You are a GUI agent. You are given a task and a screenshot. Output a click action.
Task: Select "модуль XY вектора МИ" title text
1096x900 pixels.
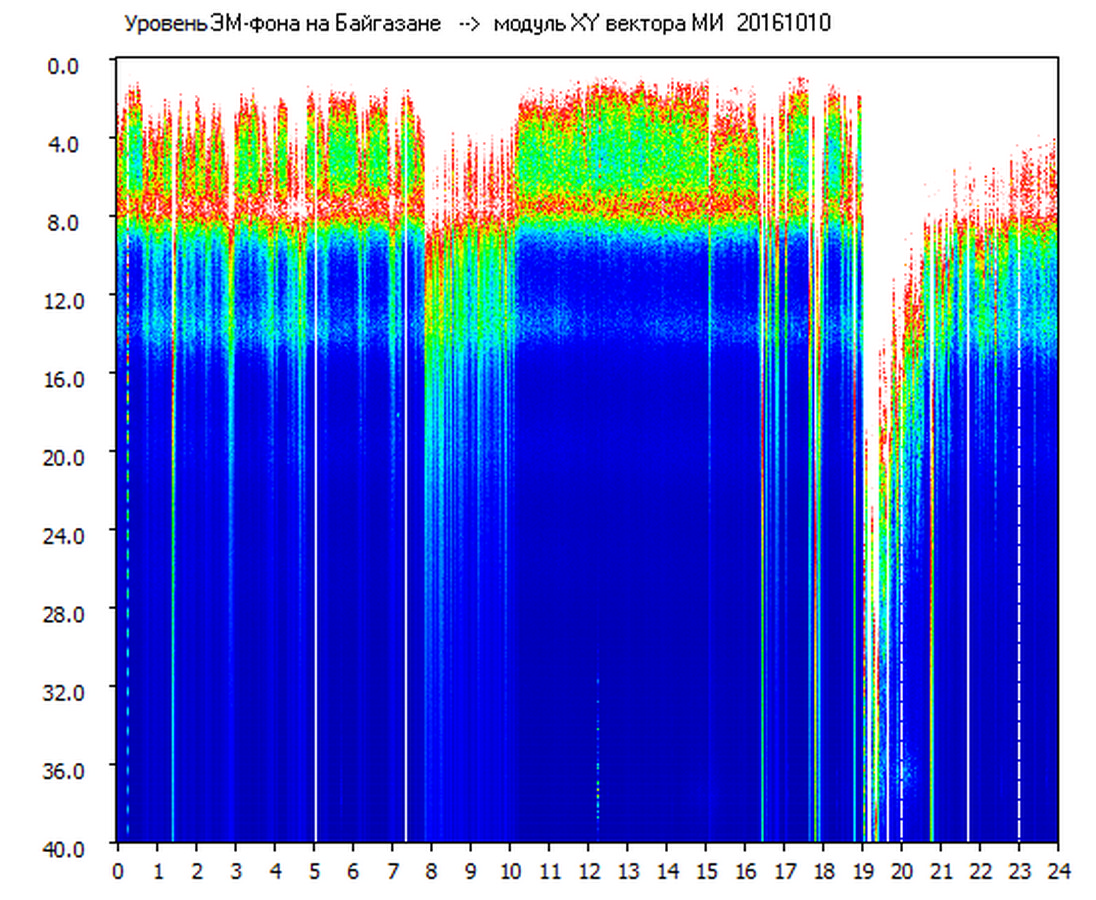point(611,25)
